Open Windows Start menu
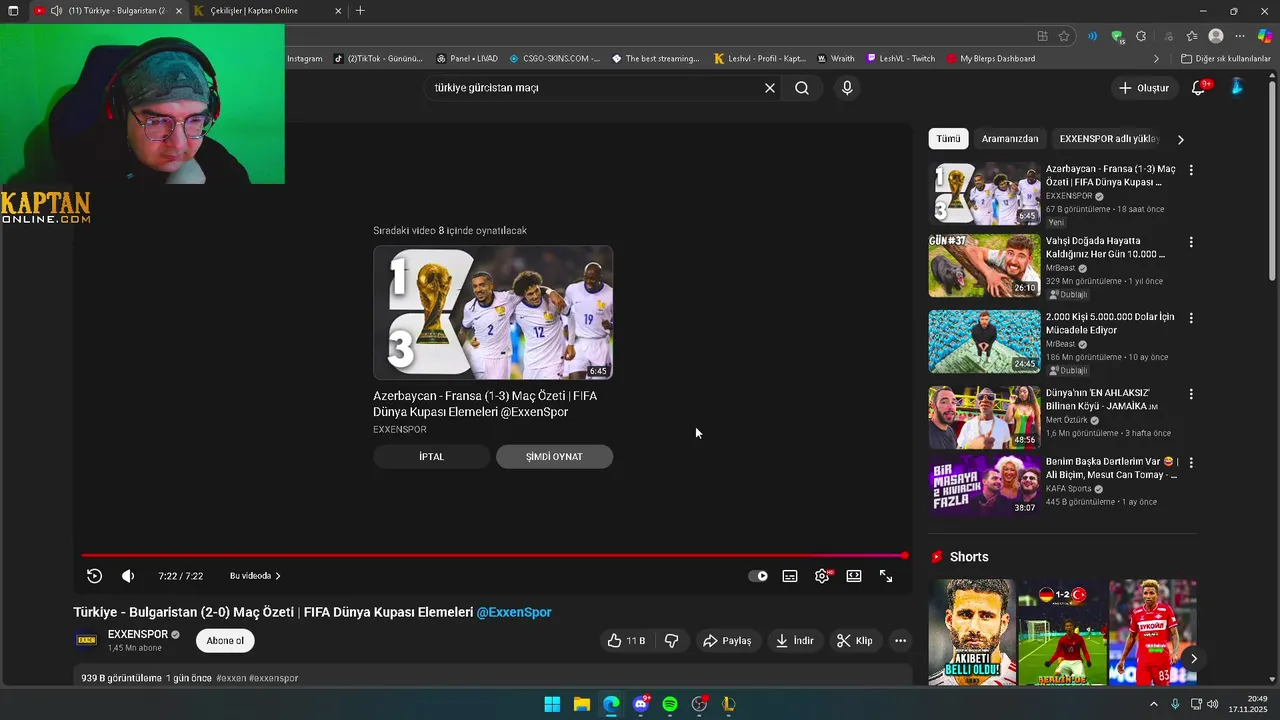 click(x=552, y=704)
